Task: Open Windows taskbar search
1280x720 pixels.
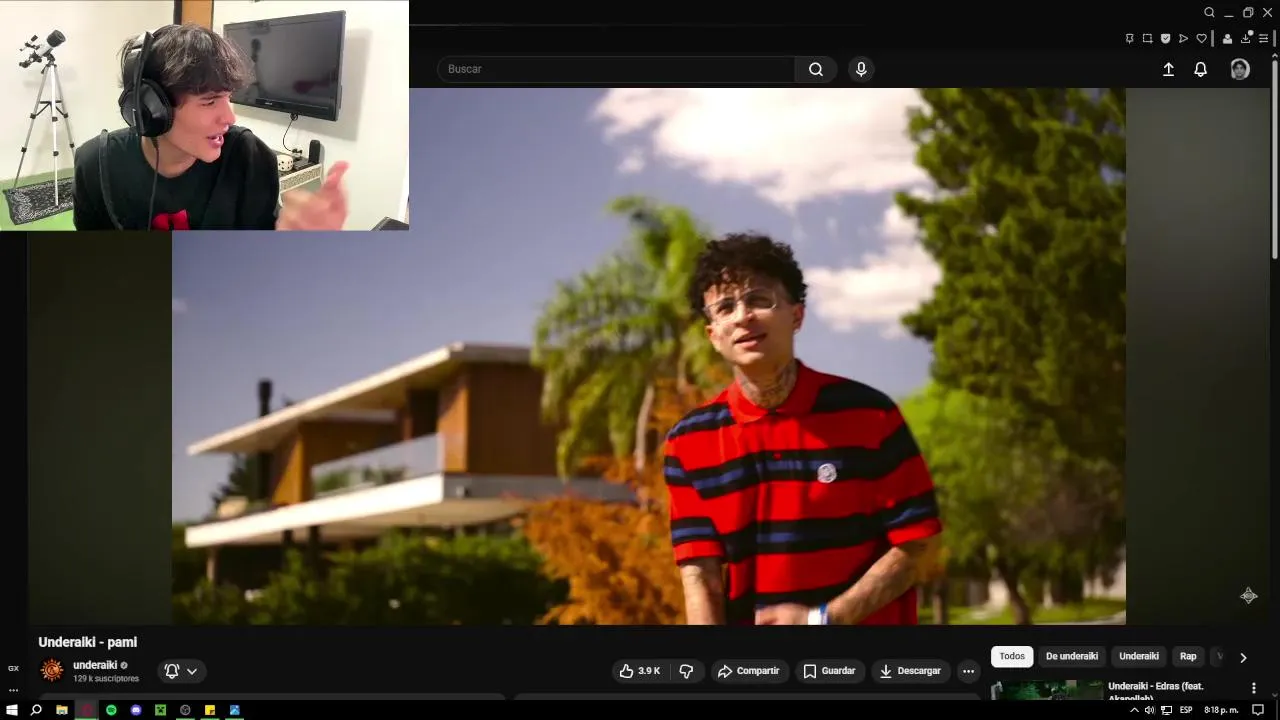Action: (x=36, y=710)
